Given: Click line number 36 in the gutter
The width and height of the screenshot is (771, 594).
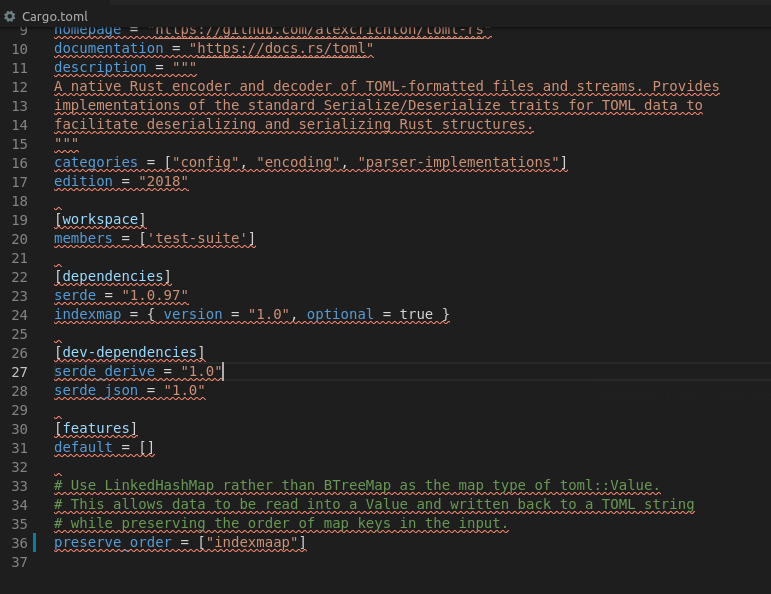Looking at the screenshot, I should pos(20,543).
